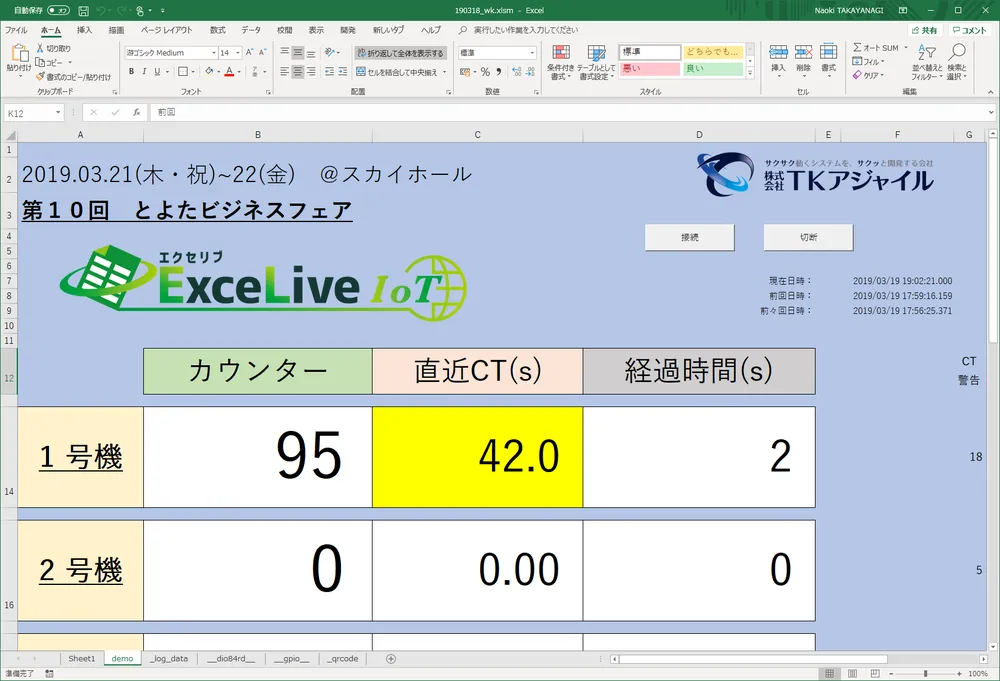Image resolution: width=1000 pixels, height=681 pixels.
Task: Switch to the 数式 (Formulas) ribbon tab
Action: pyautogui.click(x=217, y=30)
